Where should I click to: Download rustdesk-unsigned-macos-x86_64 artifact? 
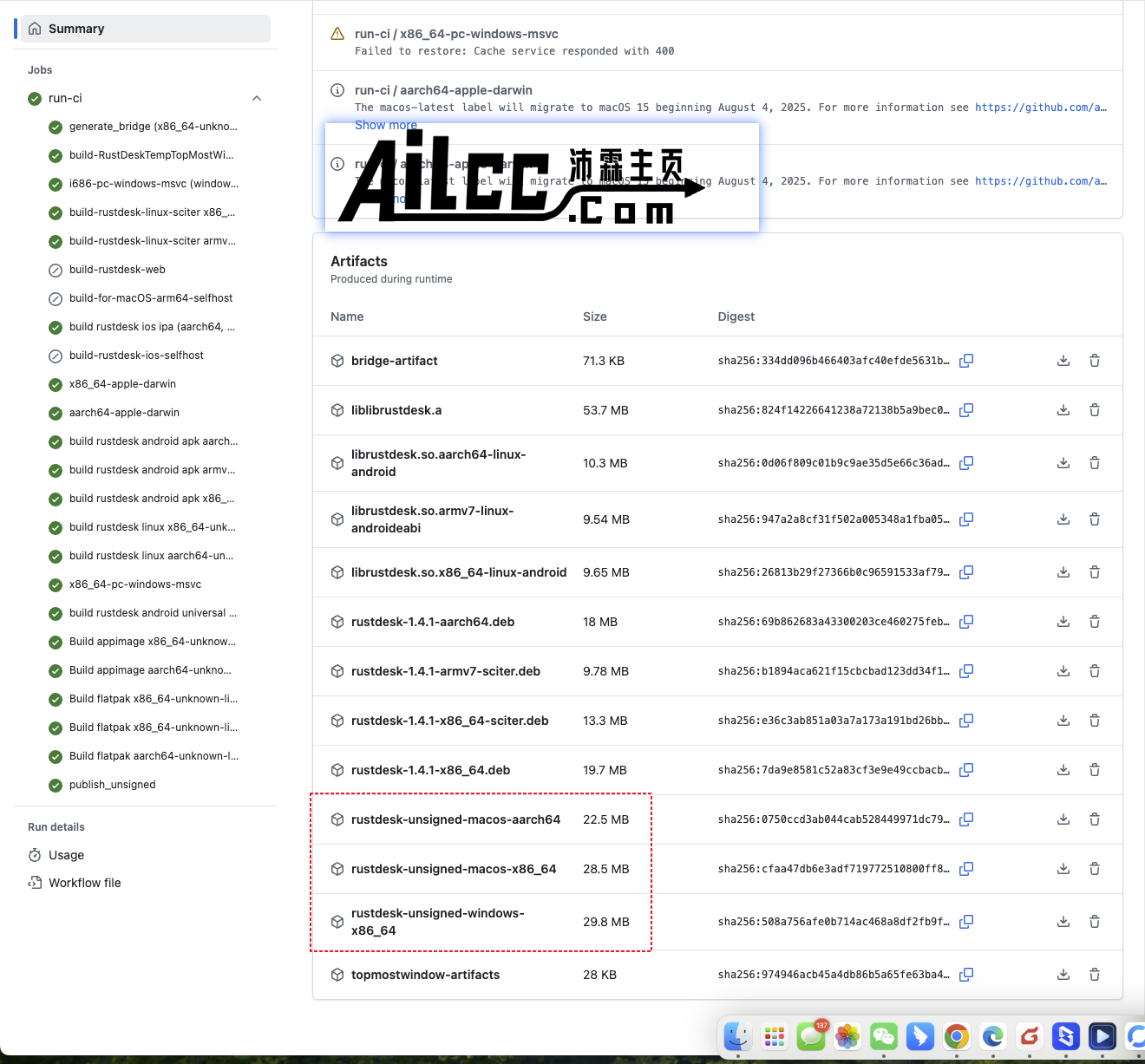click(1063, 869)
